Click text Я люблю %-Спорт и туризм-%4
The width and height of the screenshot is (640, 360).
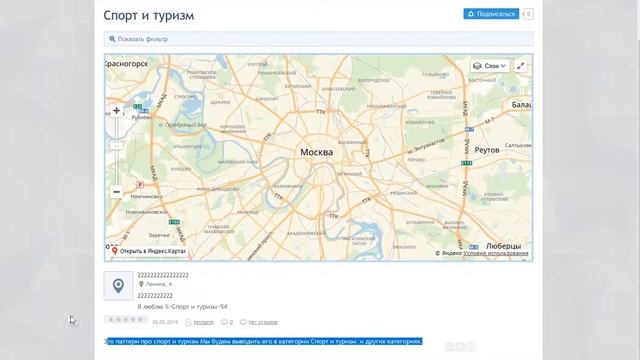tap(182, 307)
